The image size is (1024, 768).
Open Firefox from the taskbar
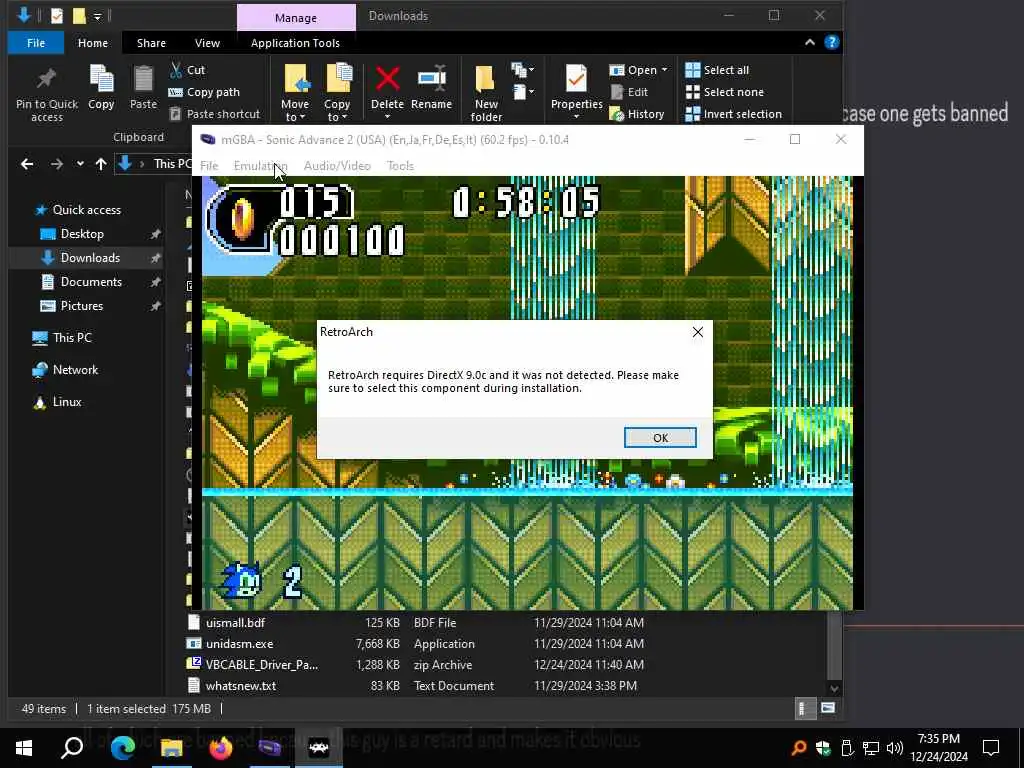(x=221, y=748)
